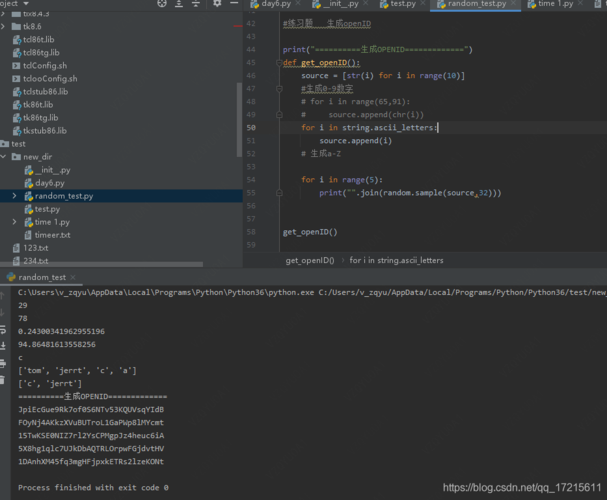Click the Python icon on the random_test run tab
This screenshot has width=607, height=500.
pos(11,277)
